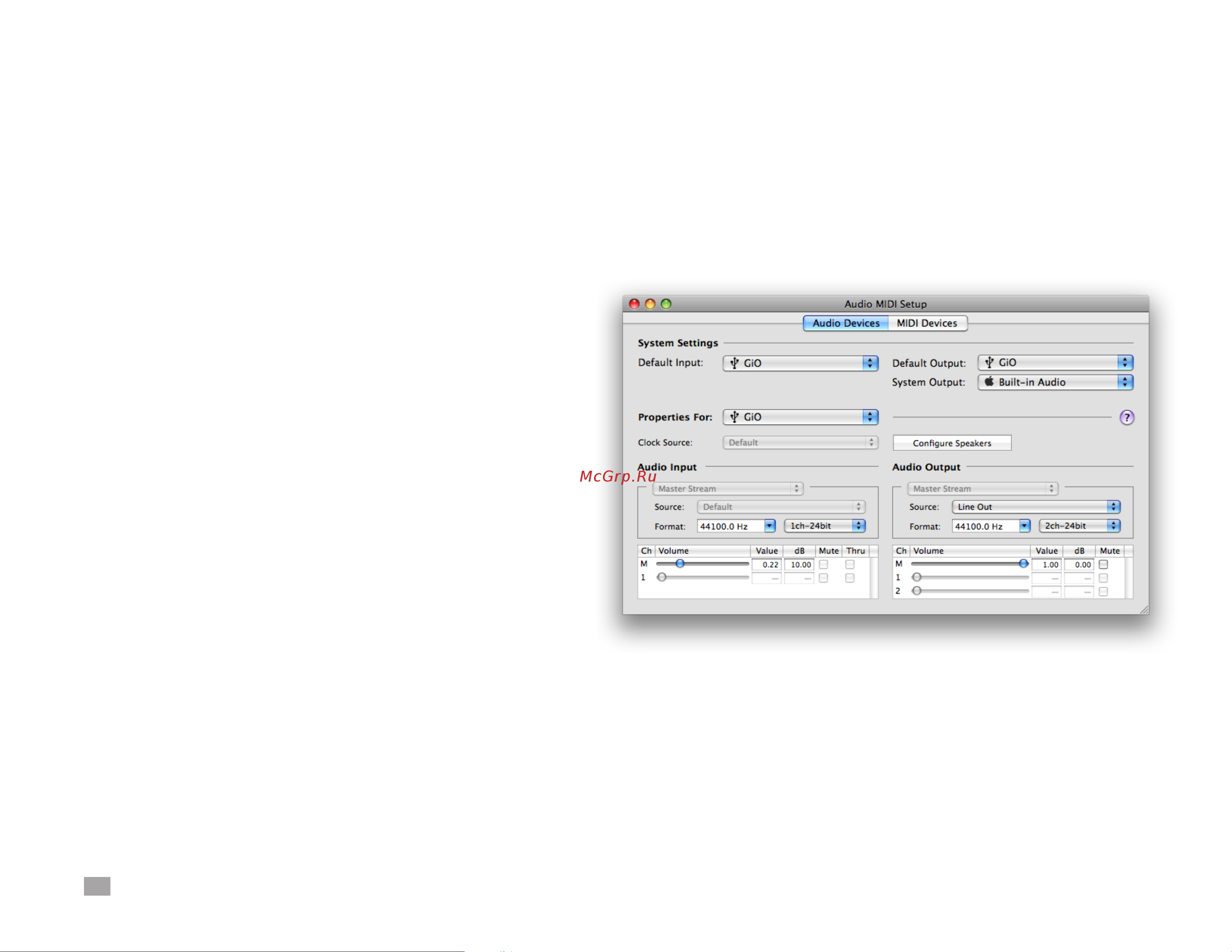Toggle Mute for input master channel
Screen dimensions: 1232x952
point(823,564)
